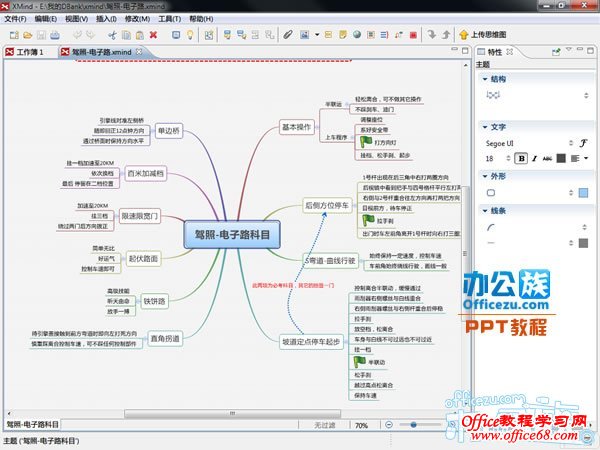Open dropdown arrow next to Insert Image icon

317,35
